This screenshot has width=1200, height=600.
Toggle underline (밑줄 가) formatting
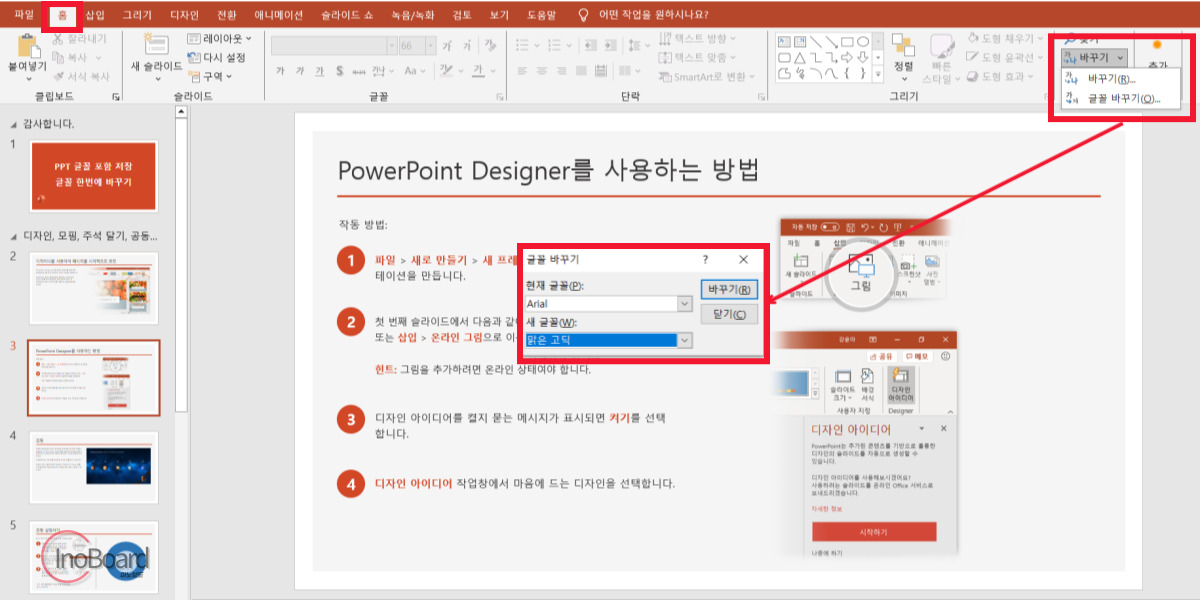pyautogui.click(x=320, y=71)
